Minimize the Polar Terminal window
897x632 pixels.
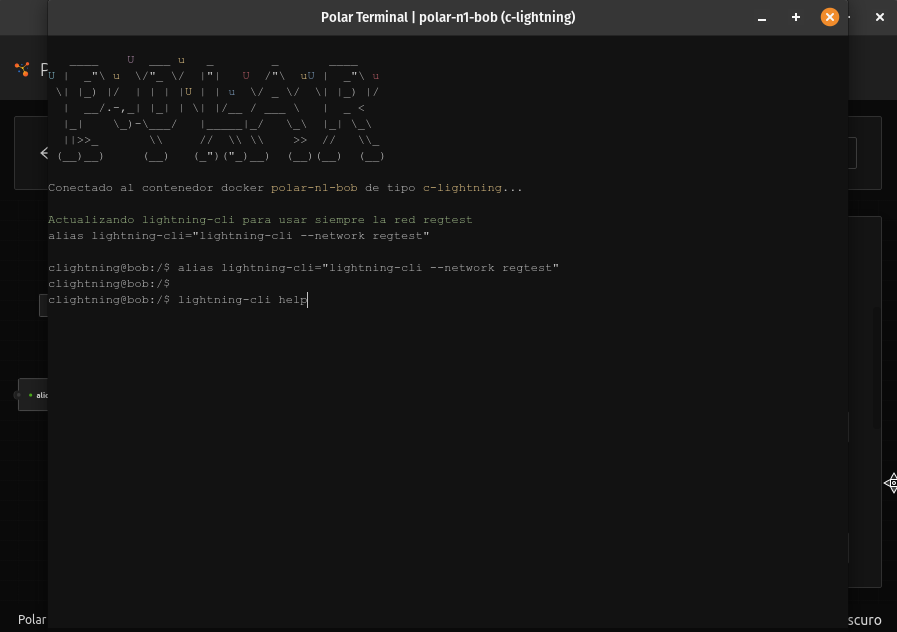[x=762, y=17]
